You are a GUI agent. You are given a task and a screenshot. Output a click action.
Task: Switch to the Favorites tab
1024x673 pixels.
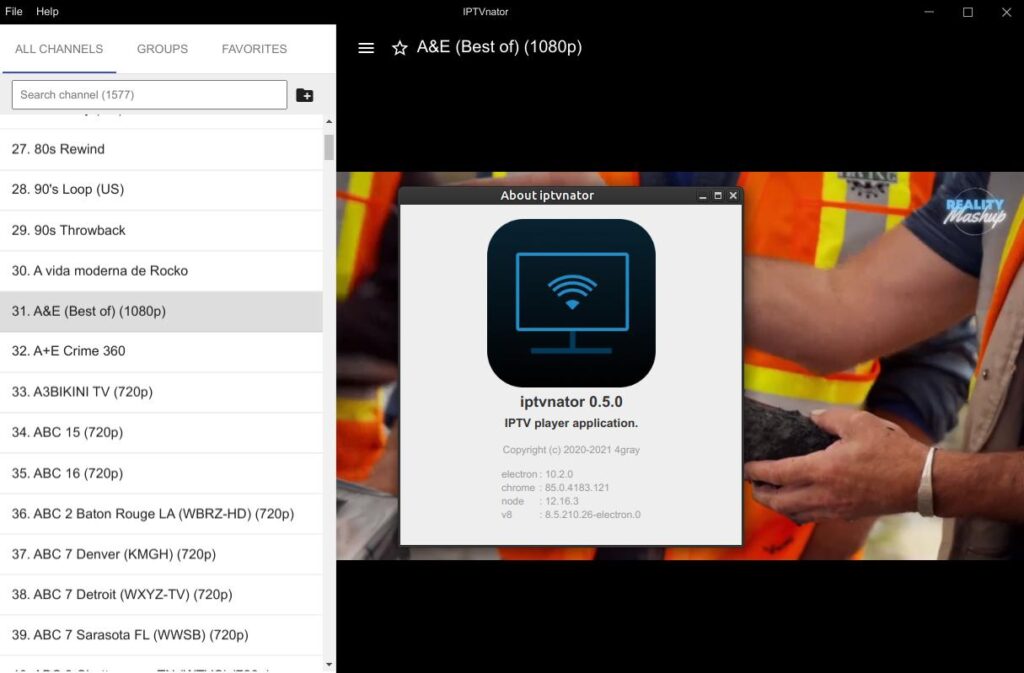(x=254, y=49)
